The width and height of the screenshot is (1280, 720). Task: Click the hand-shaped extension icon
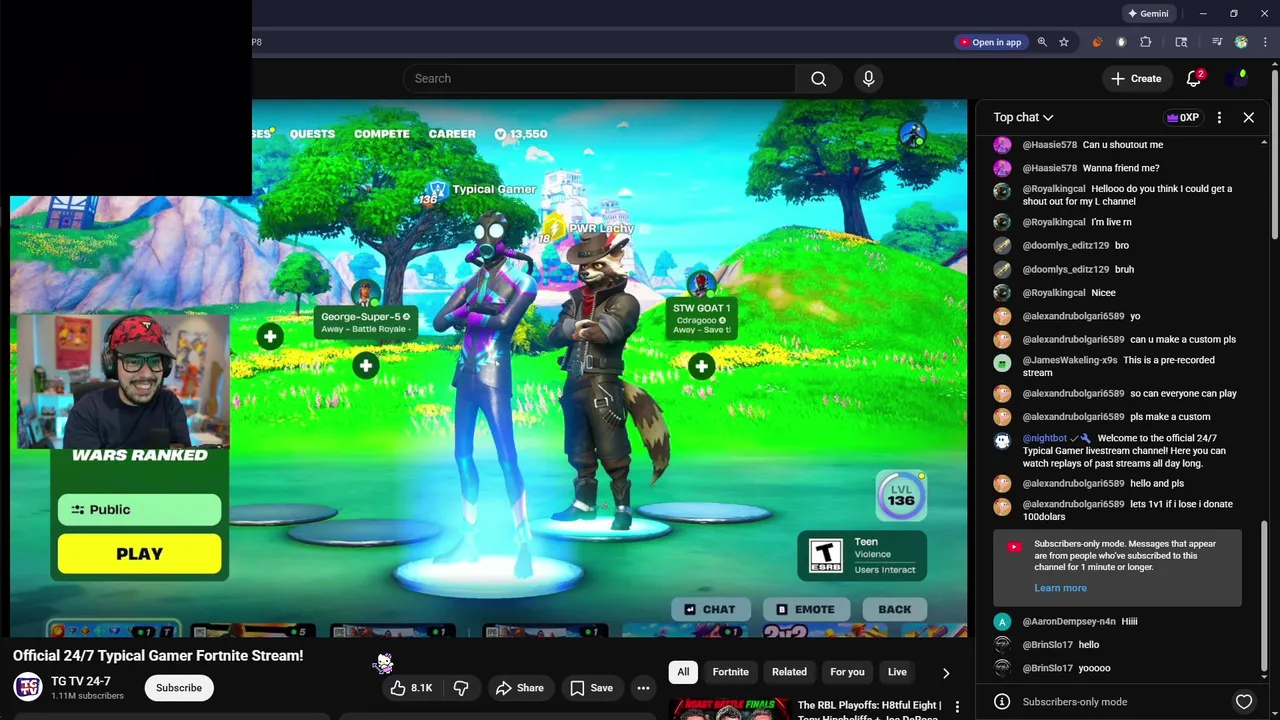1121,42
